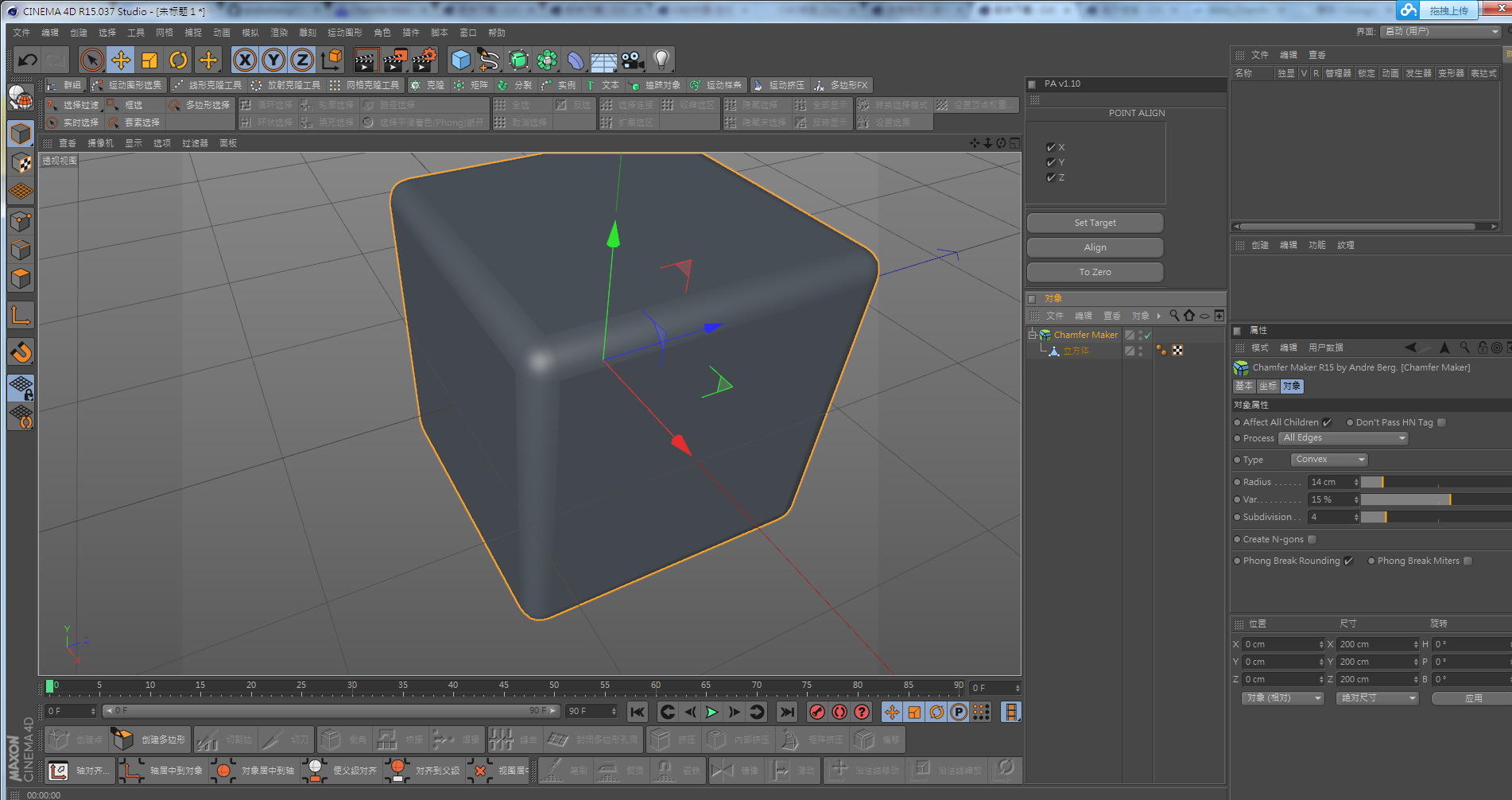Viewport: 1512px width, 800px height.
Task: Toggle X axis lock icon
Action: [245, 60]
